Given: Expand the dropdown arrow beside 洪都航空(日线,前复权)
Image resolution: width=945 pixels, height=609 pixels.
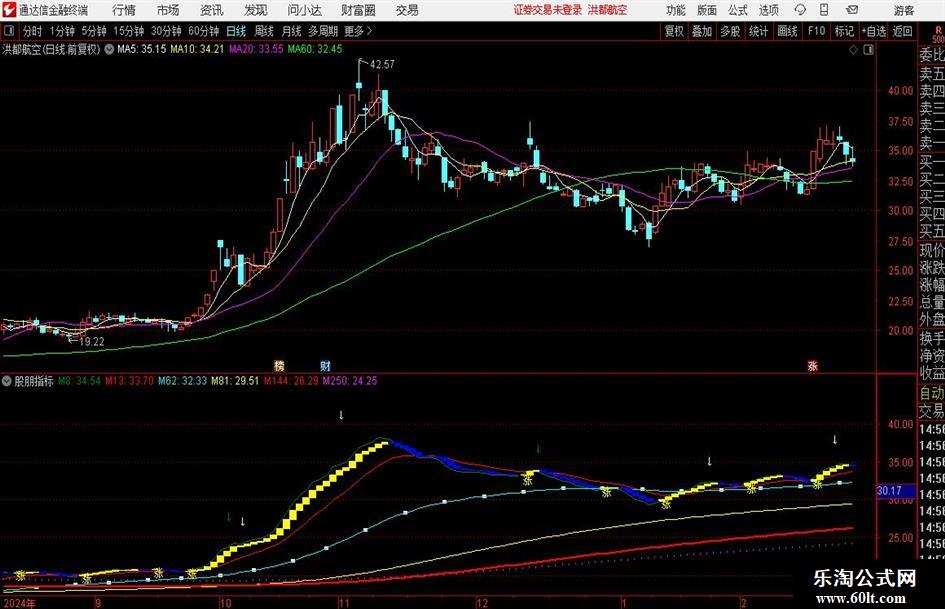Looking at the screenshot, I should 109,49.
